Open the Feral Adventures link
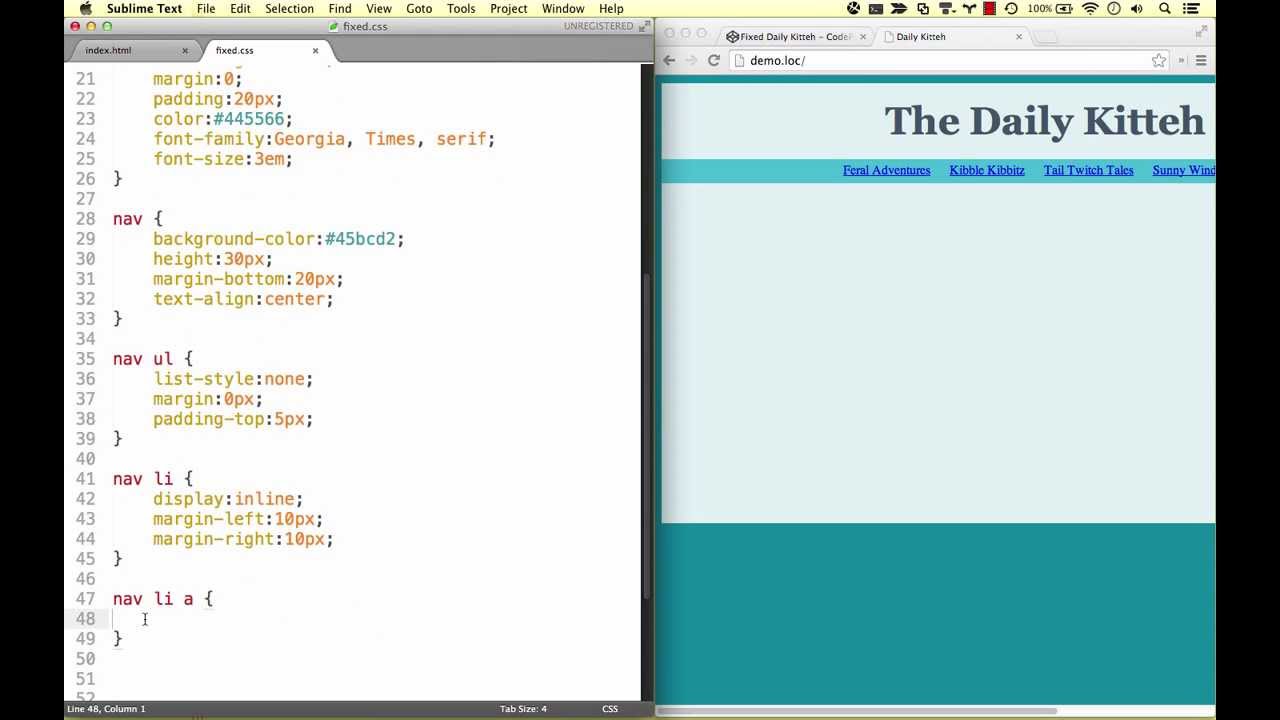Image resolution: width=1280 pixels, height=720 pixels. pyautogui.click(x=886, y=170)
